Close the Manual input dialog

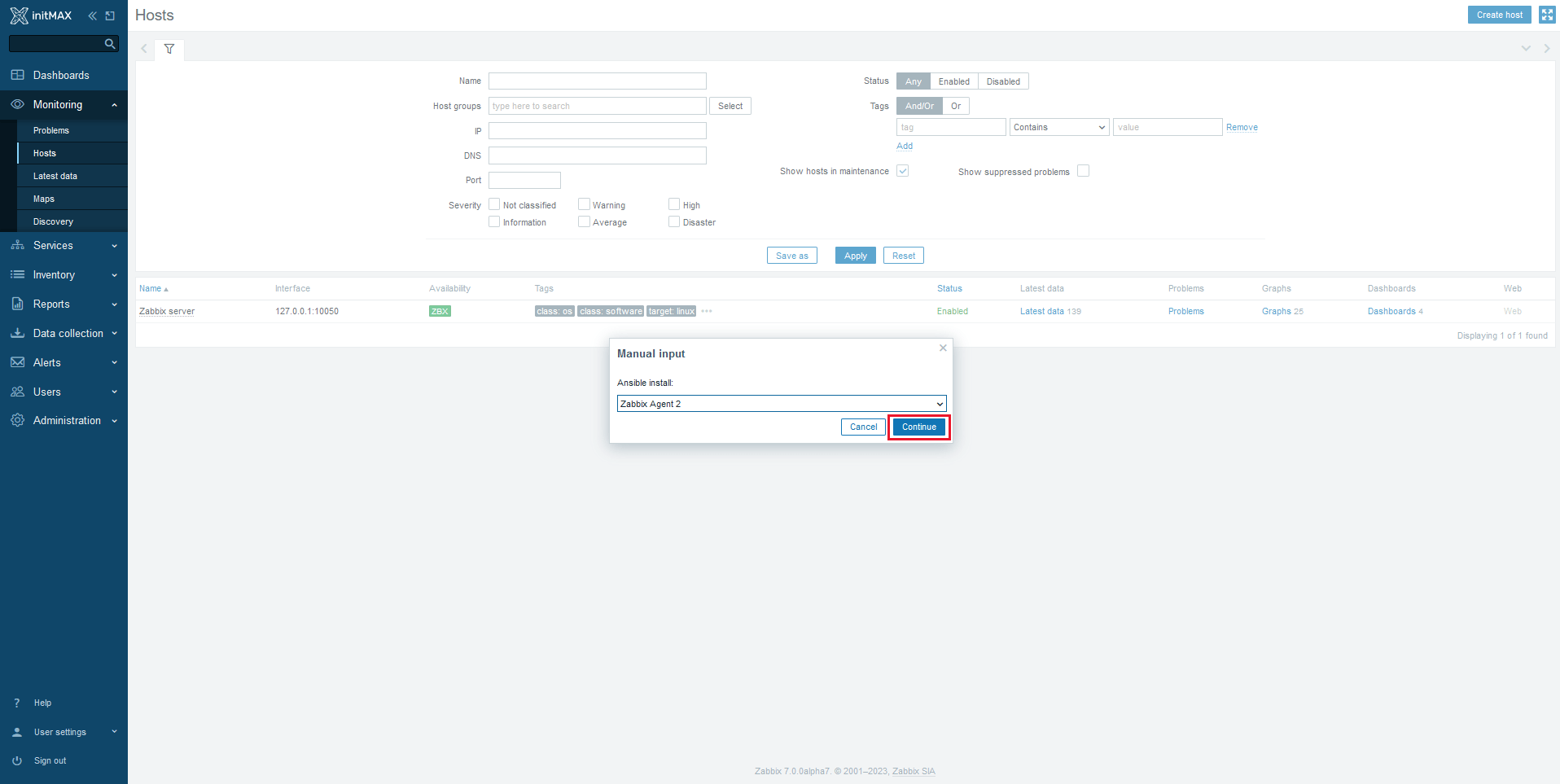coord(943,348)
